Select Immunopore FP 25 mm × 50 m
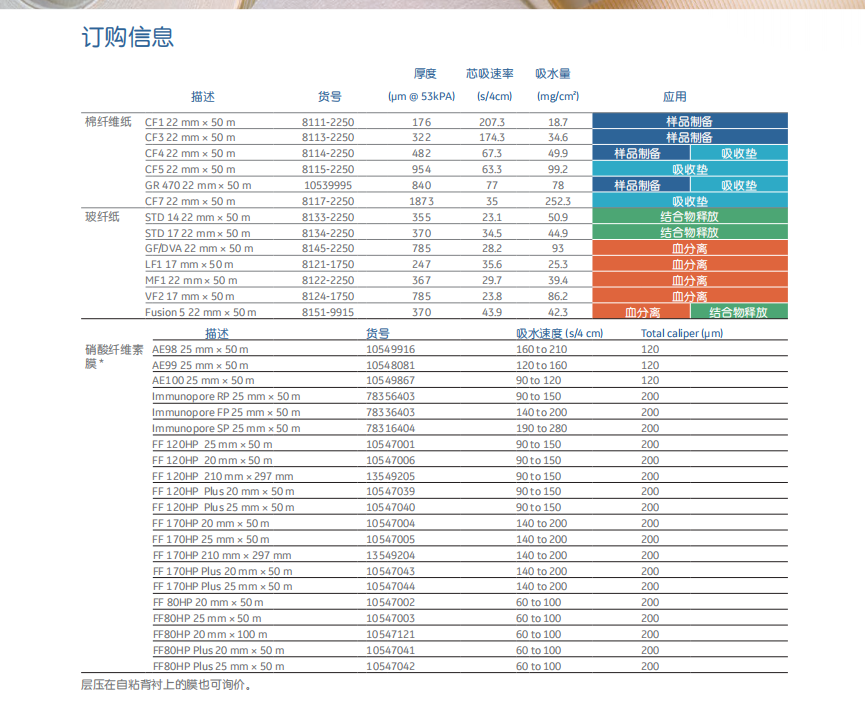Image resolution: width=865 pixels, height=701 pixels. [226, 413]
